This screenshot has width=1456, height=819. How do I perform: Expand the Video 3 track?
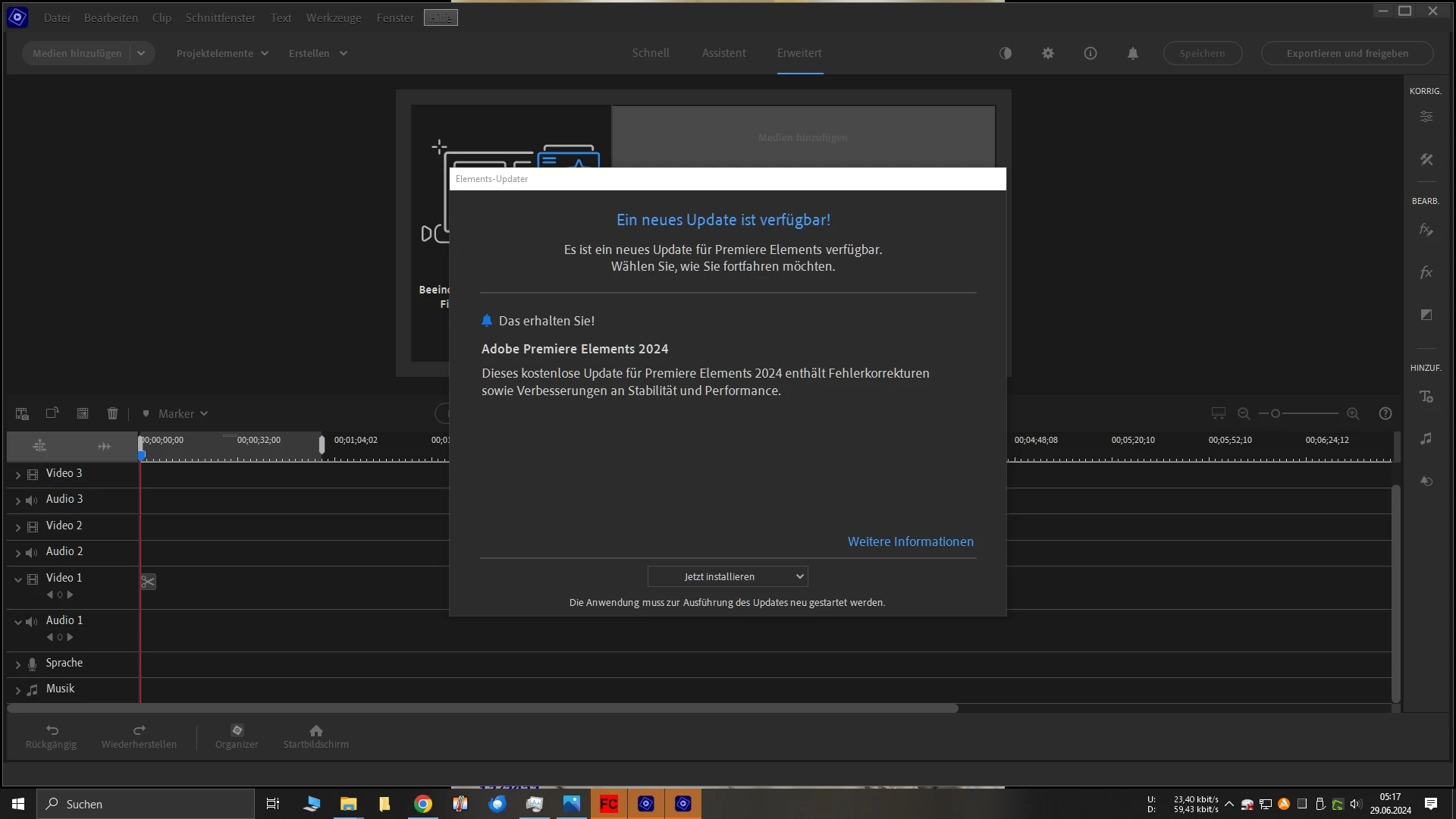(x=18, y=475)
